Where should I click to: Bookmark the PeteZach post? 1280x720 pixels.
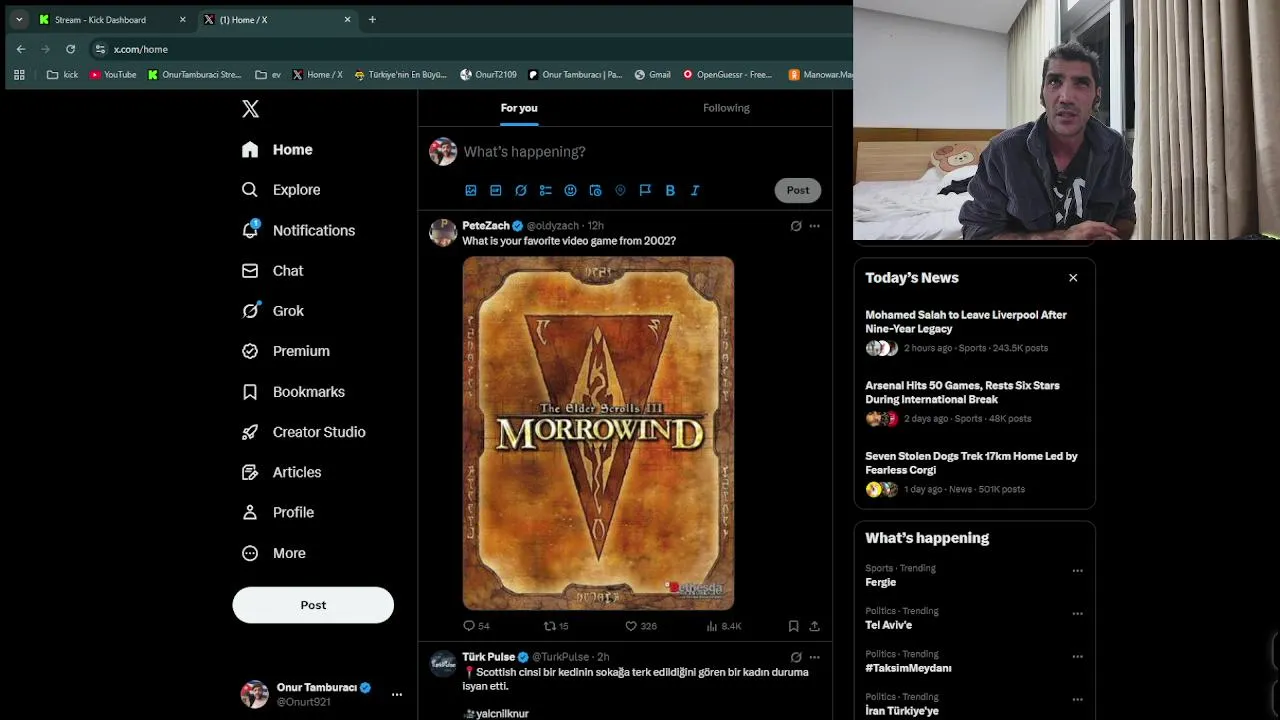793,626
